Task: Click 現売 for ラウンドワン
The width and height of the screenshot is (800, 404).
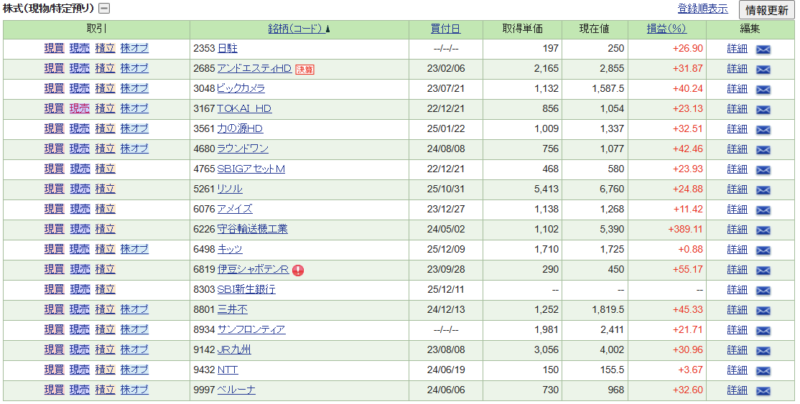Action: point(79,148)
